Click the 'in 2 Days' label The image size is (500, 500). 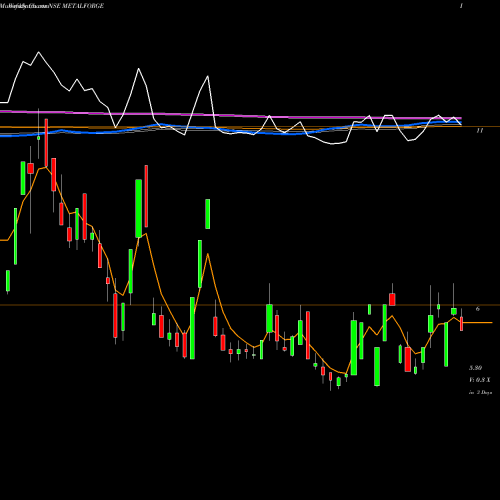[480, 393]
